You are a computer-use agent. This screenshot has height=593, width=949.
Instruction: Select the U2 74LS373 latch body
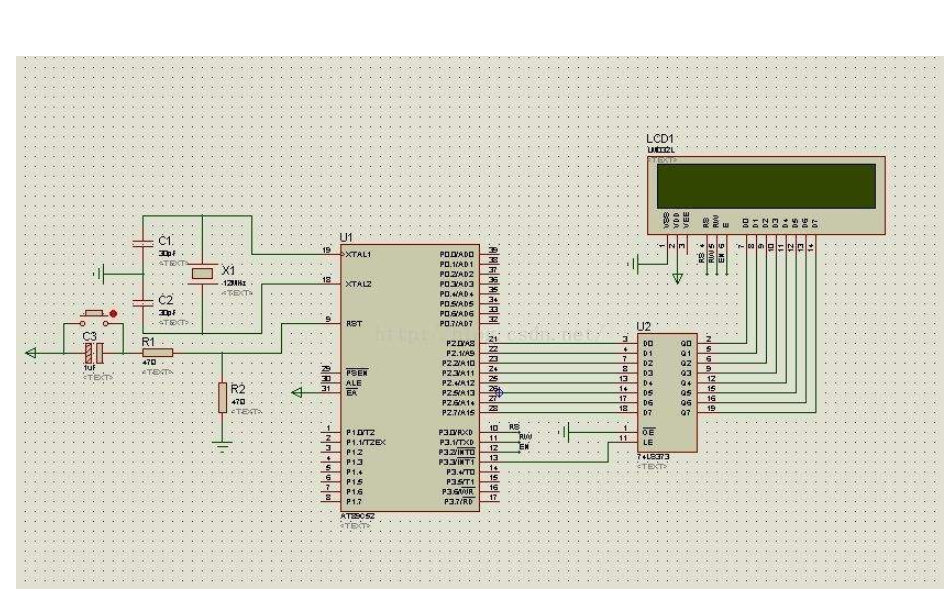point(667,393)
